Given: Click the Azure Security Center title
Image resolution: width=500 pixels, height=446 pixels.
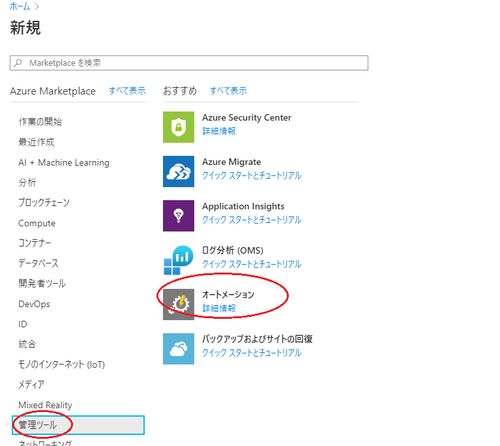Looking at the screenshot, I should pyautogui.click(x=247, y=118).
